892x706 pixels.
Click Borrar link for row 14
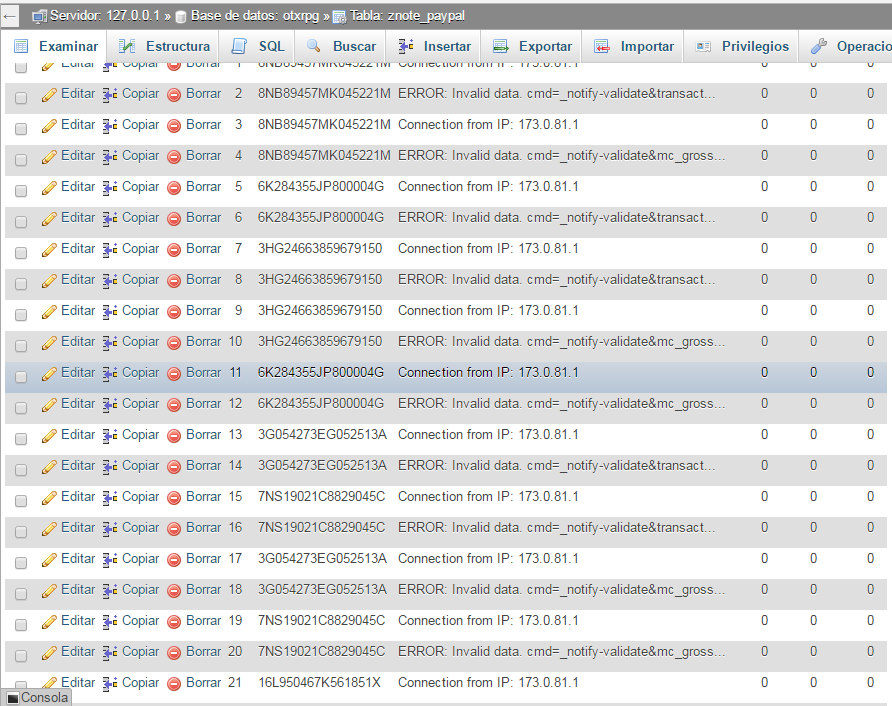tap(203, 466)
